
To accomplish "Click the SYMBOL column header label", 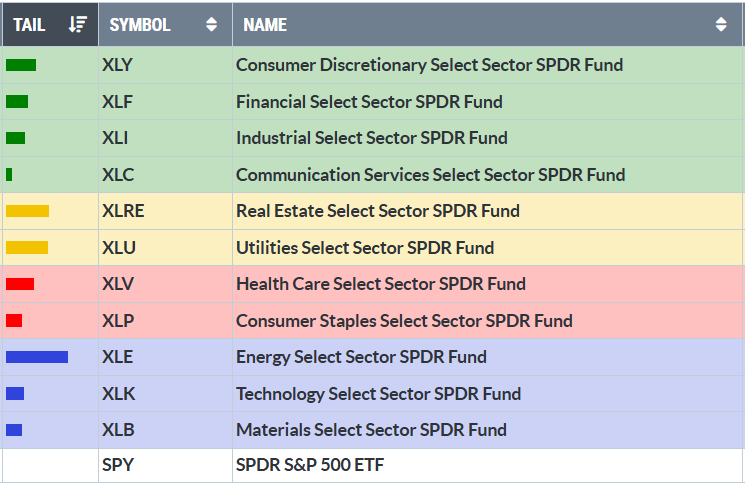I will click(x=140, y=25).
